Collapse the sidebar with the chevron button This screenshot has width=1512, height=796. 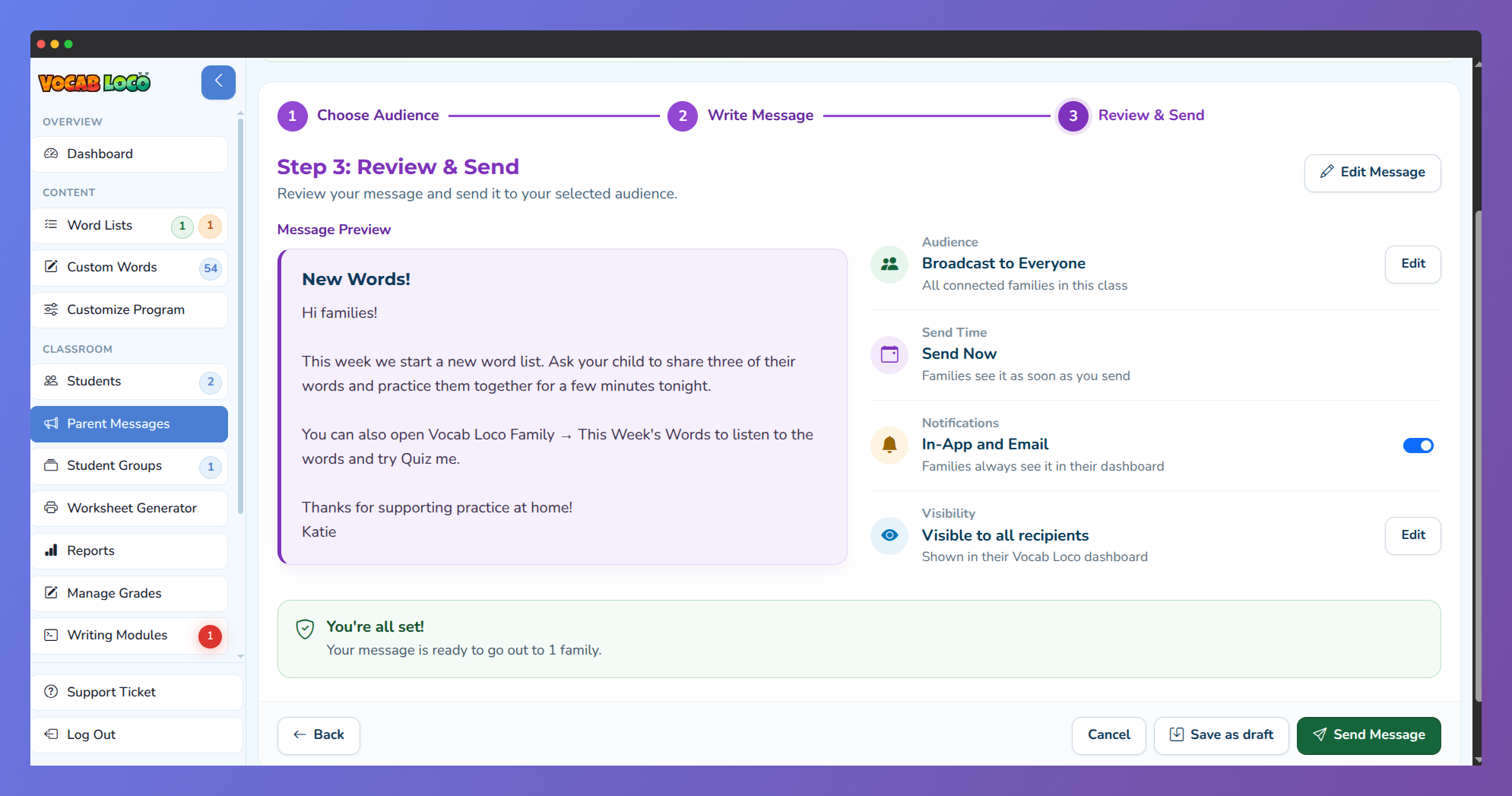click(218, 81)
